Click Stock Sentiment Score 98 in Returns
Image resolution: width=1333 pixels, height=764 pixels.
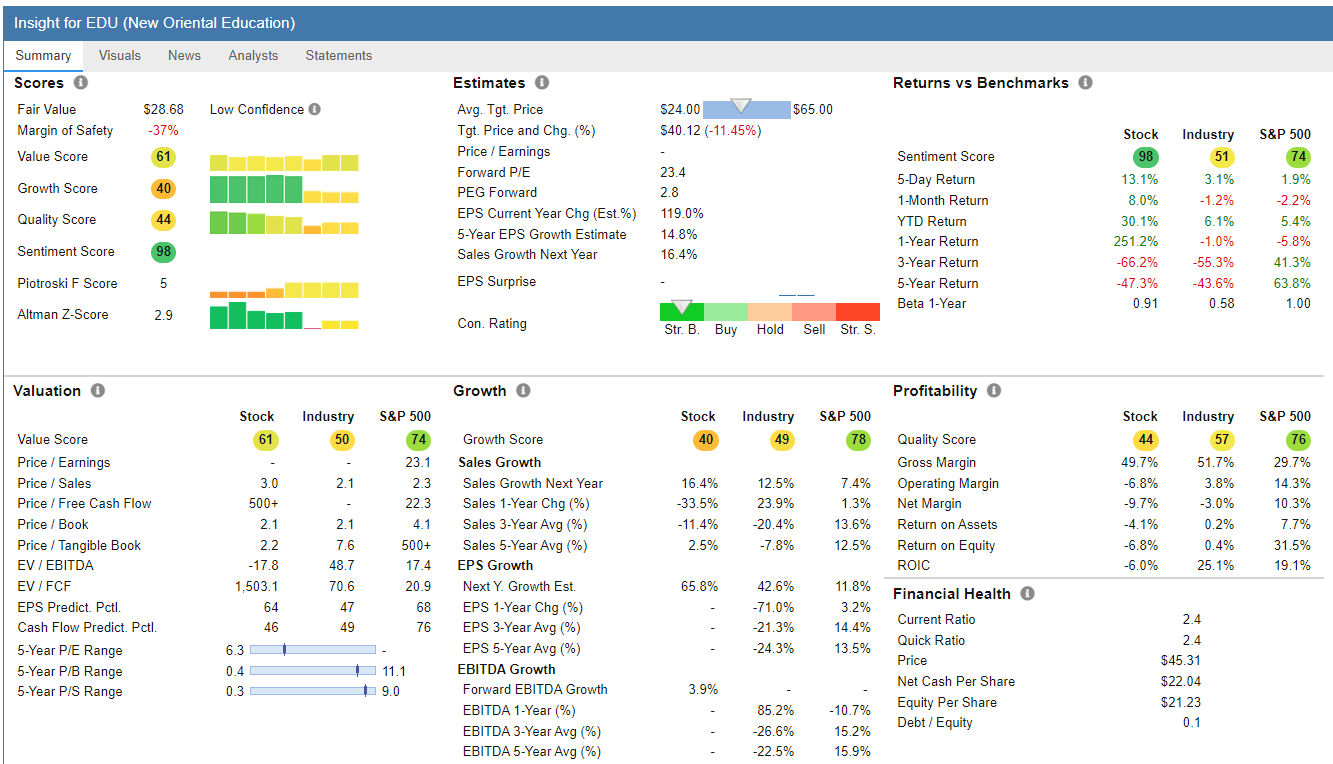click(1145, 157)
